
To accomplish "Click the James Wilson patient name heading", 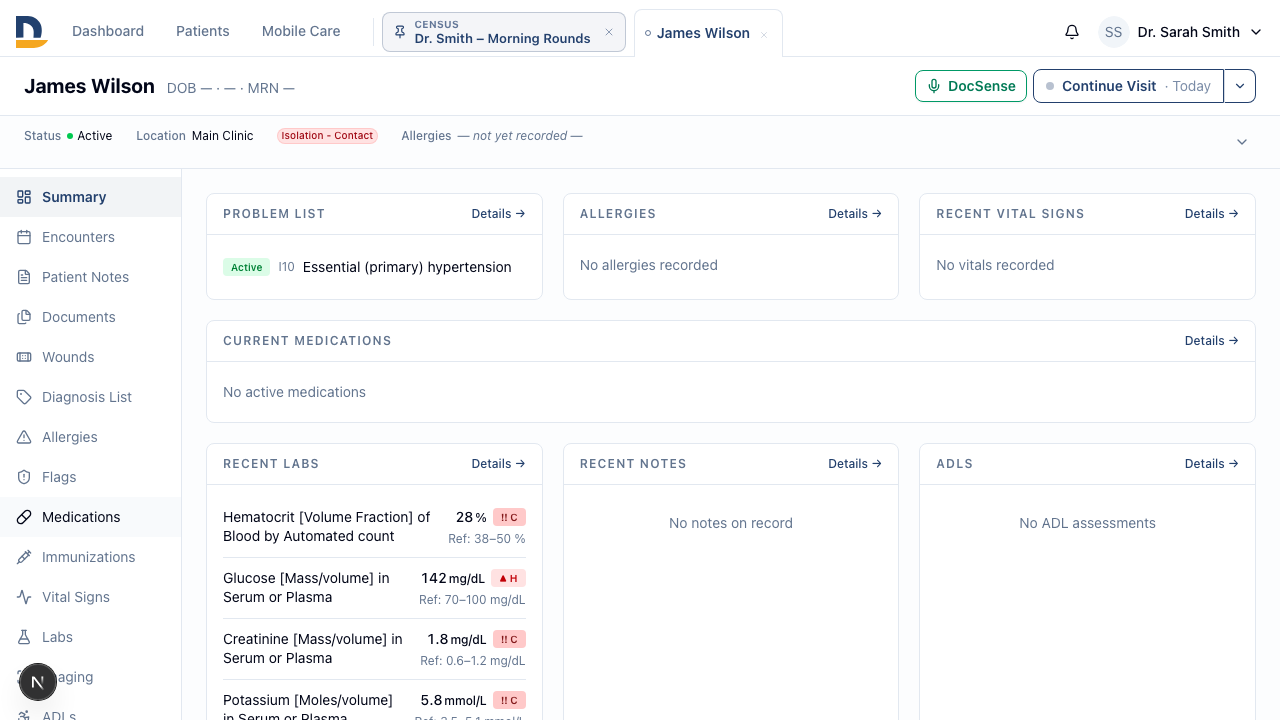I will point(89,86).
